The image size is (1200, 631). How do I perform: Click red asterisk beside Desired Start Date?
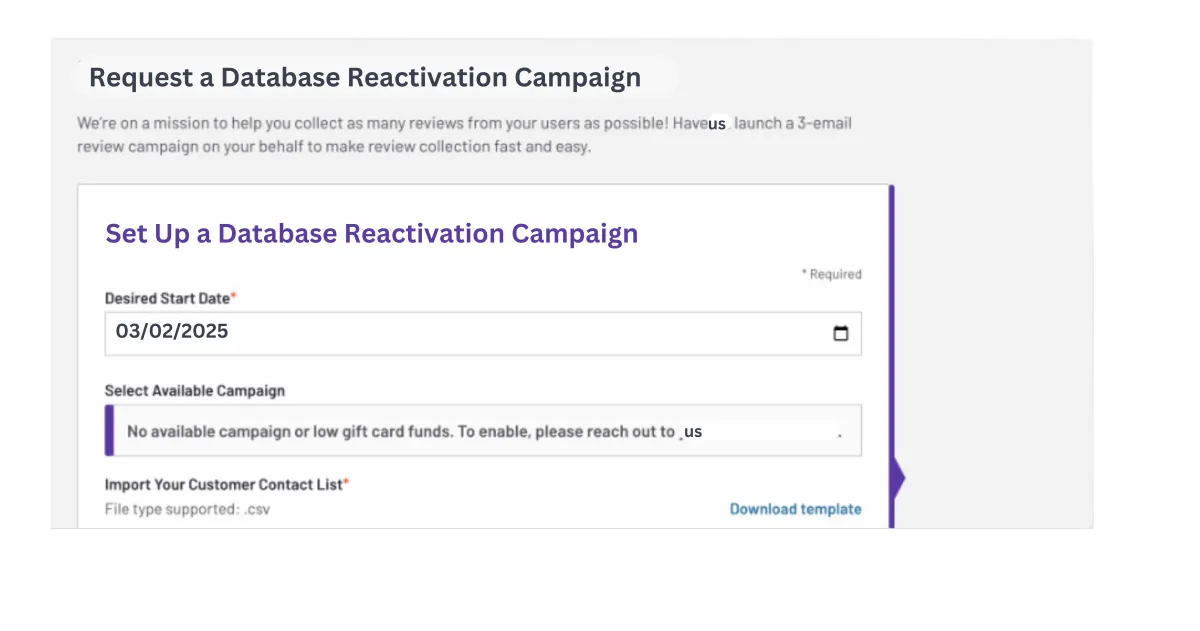click(x=234, y=297)
